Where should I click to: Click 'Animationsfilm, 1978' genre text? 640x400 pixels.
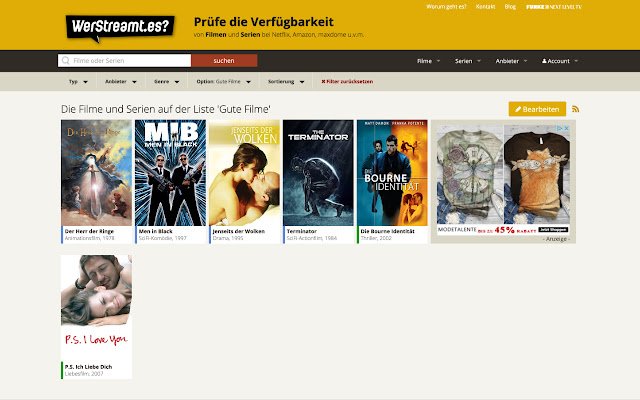(x=90, y=238)
